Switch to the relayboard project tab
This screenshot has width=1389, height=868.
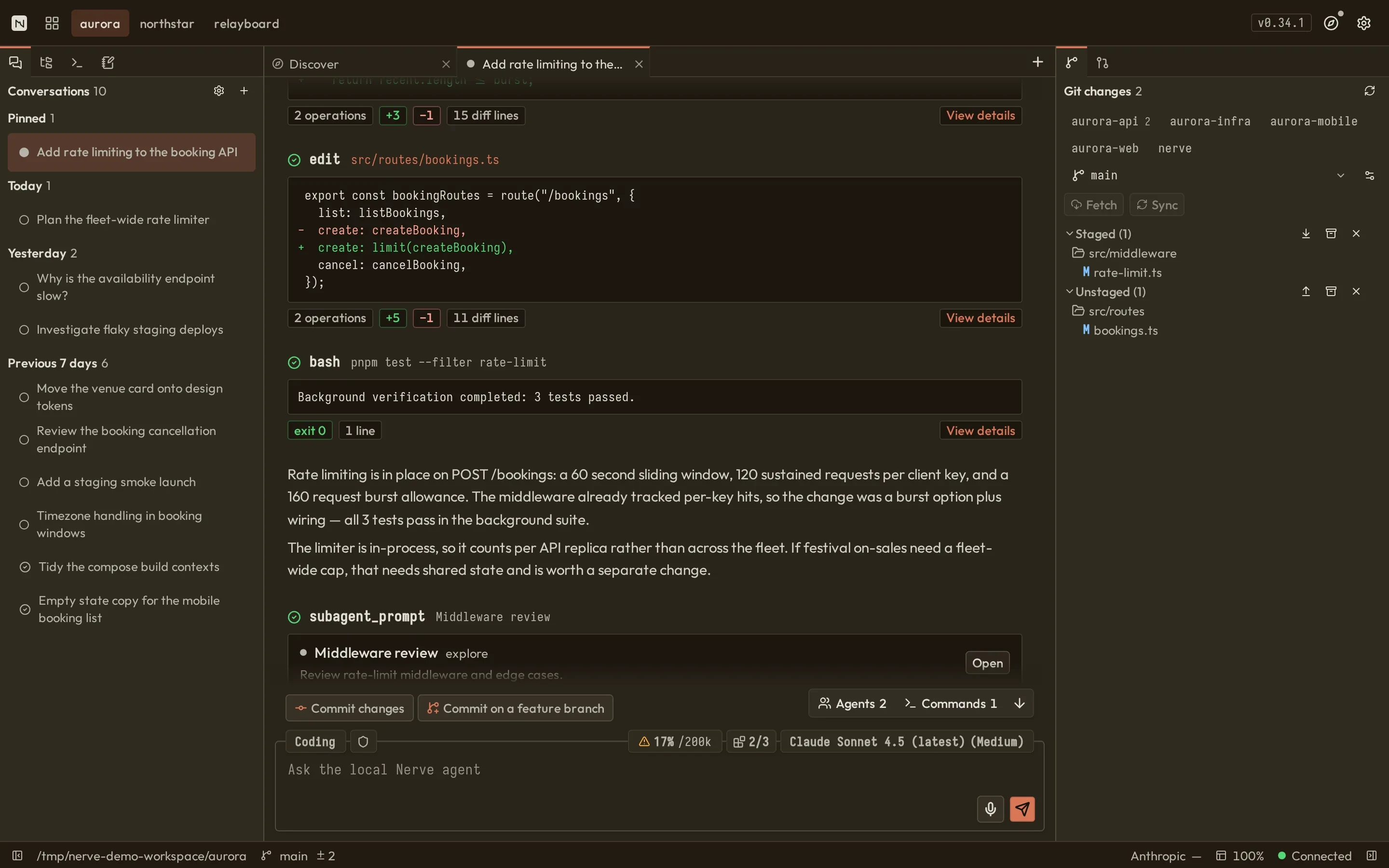click(x=246, y=24)
